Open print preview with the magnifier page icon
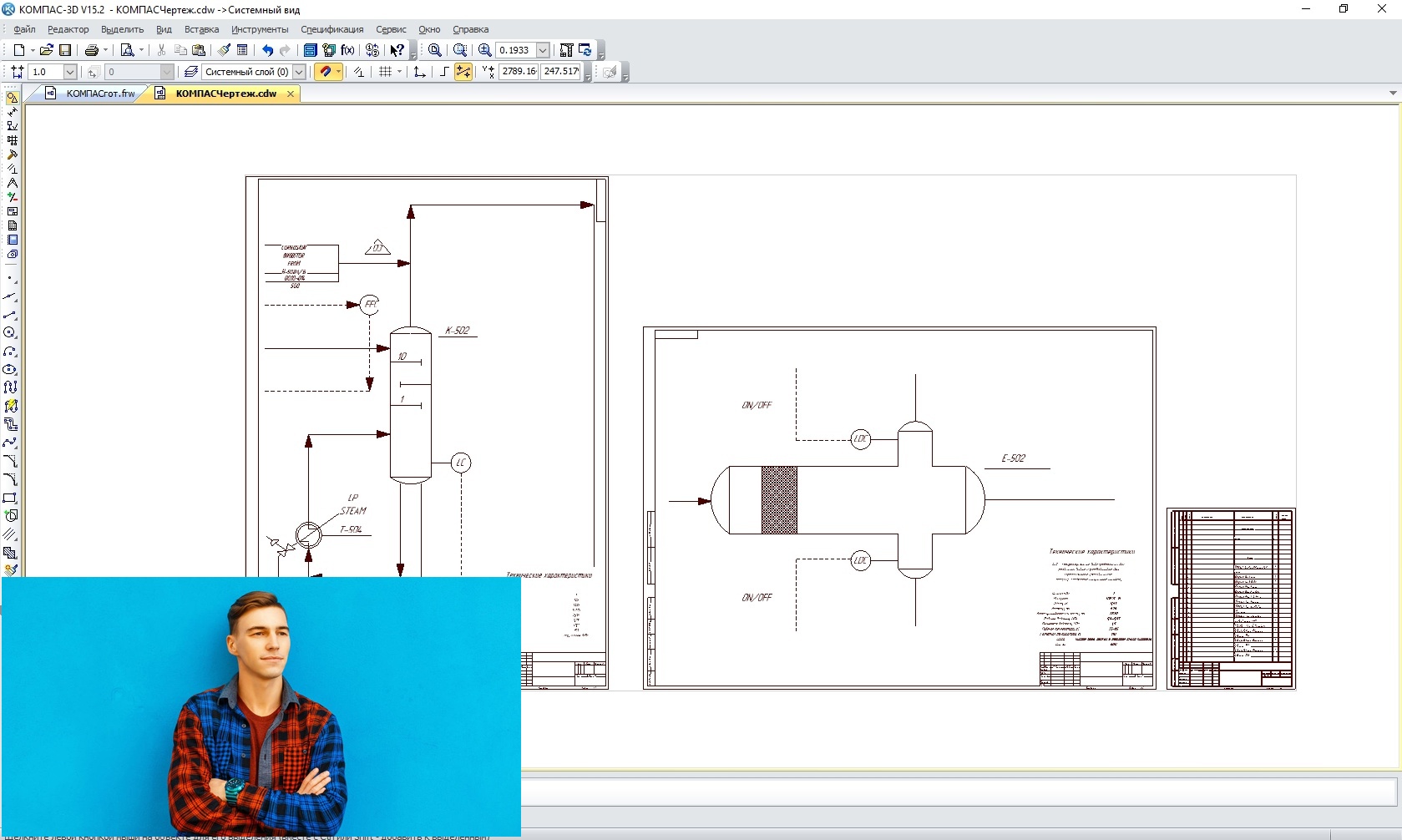Image resolution: width=1402 pixels, height=840 pixels. point(127,50)
